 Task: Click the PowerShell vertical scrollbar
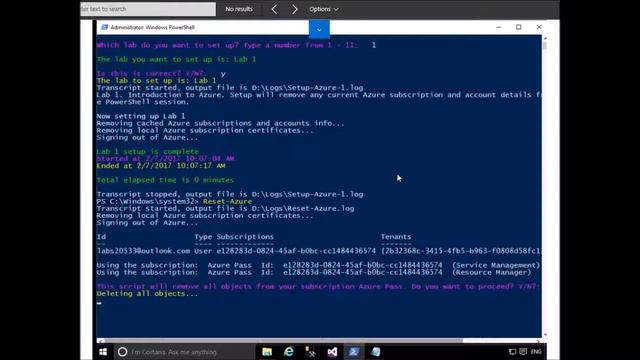(x=545, y=46)
